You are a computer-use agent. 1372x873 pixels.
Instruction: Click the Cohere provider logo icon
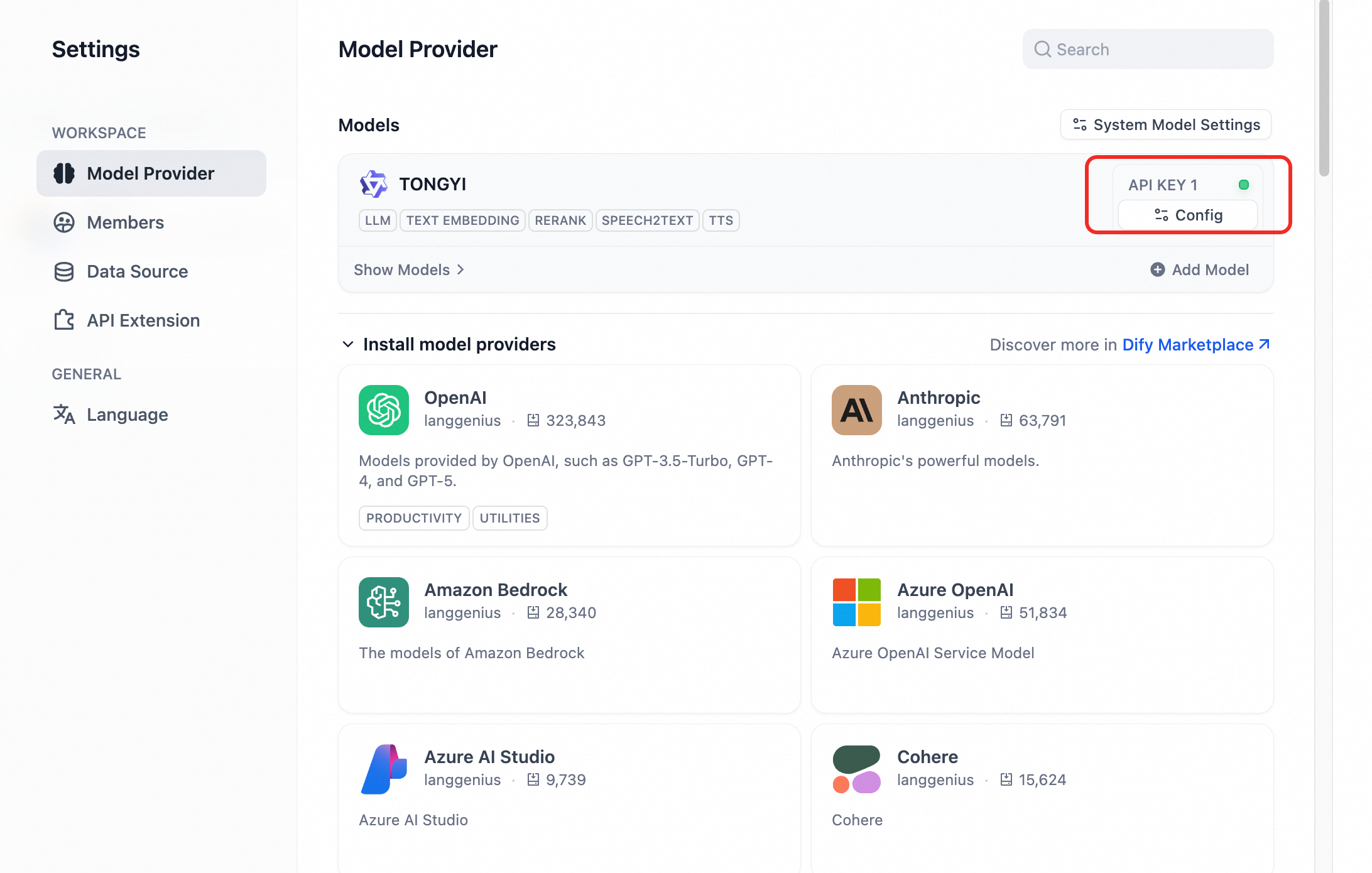[856, 769]
